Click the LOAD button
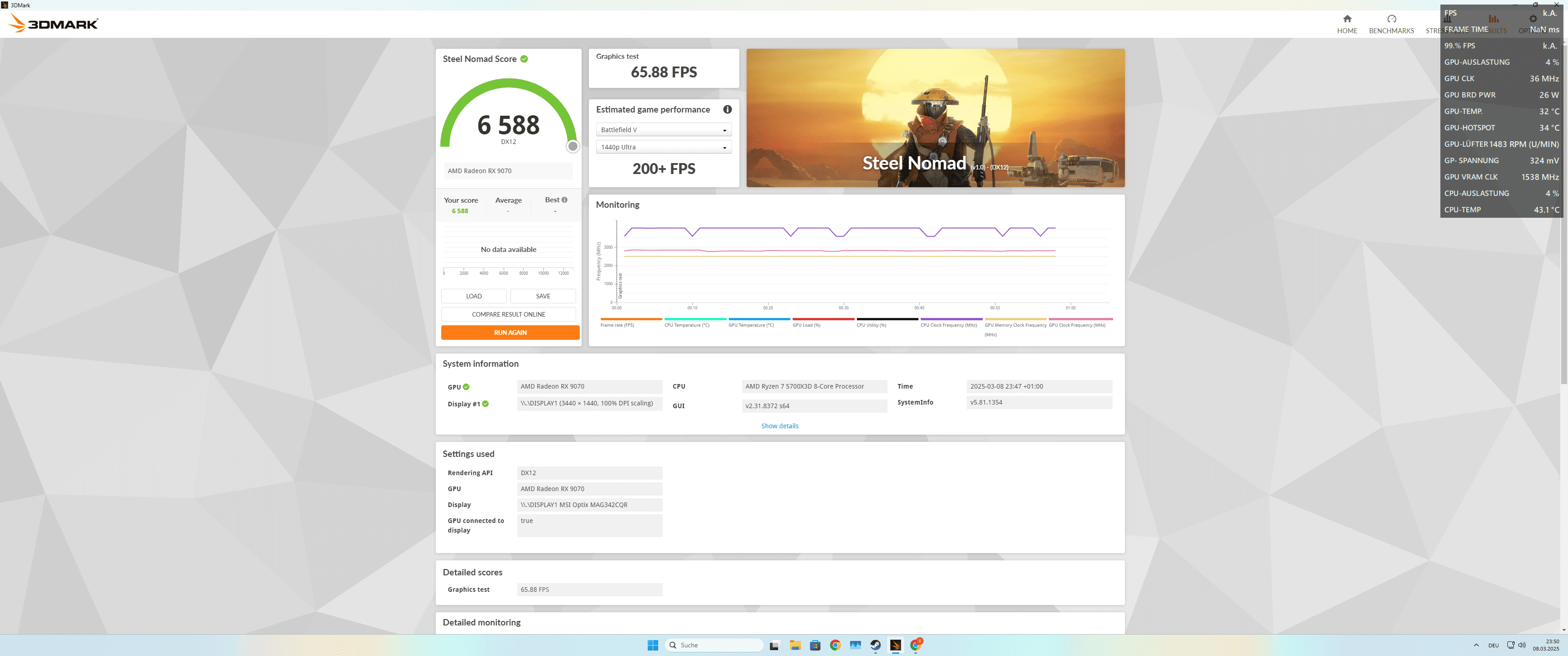1568x656 pixels. [474, 297]
